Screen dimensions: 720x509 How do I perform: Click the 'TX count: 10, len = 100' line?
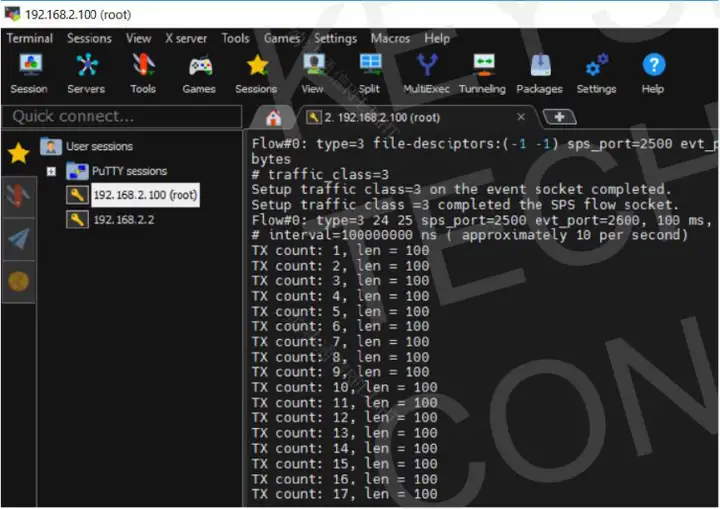tap(344, 387)
